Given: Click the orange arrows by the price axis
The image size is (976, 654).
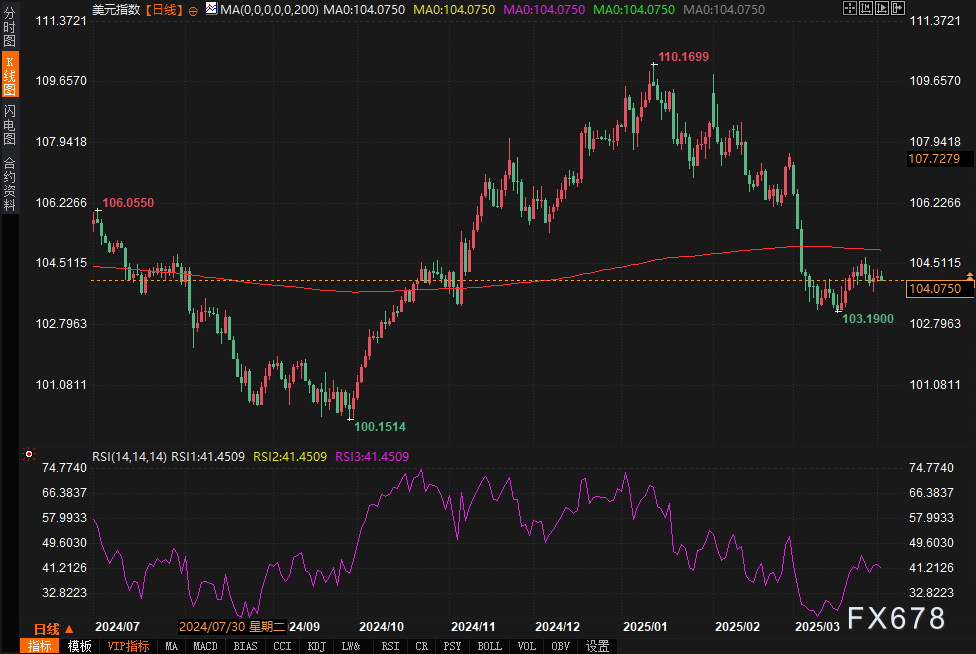Looking at the screenshot, I should tap(969, 274).
